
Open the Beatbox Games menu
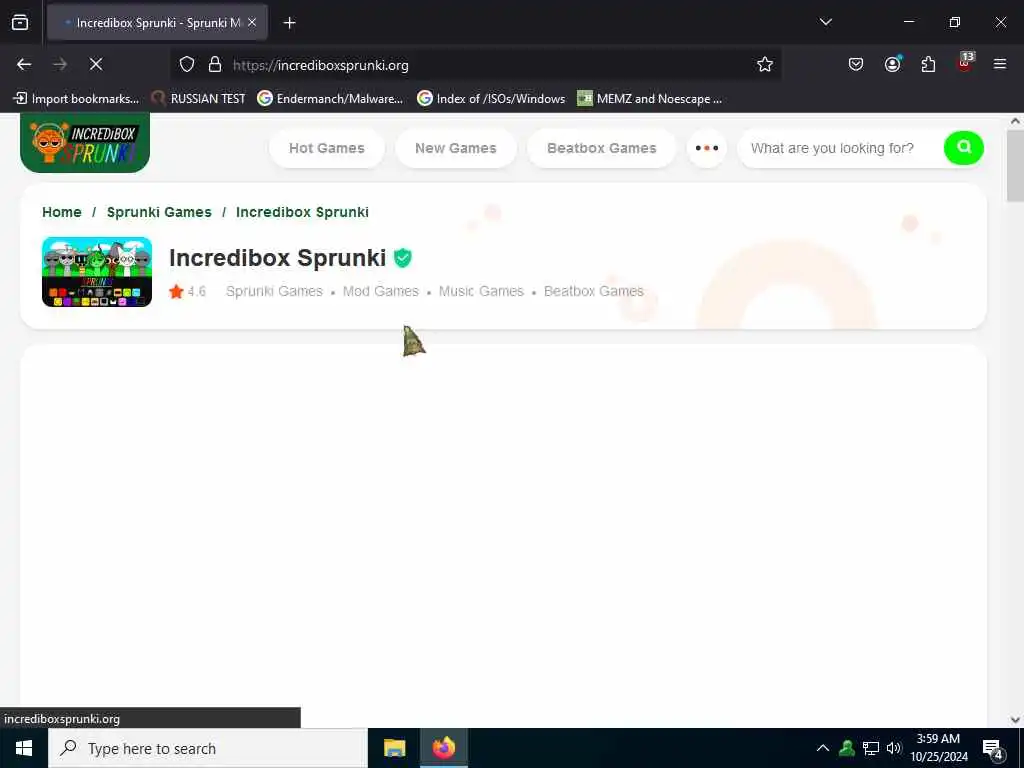point(601,148)
